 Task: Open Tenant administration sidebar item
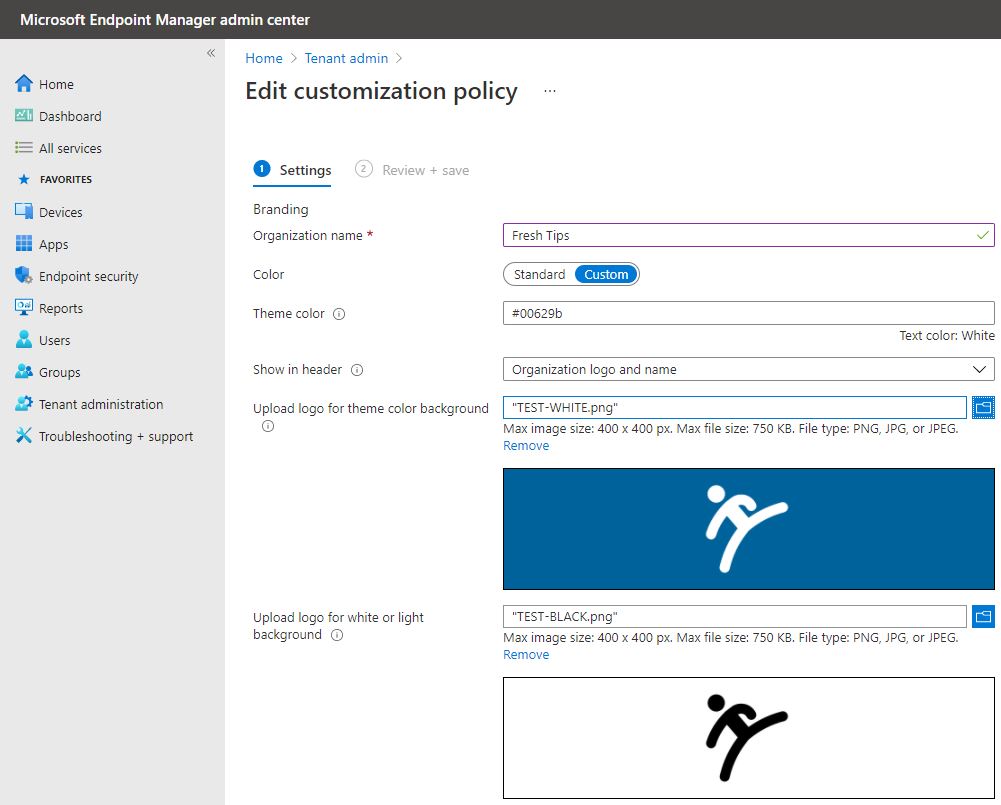pyautogui.click(x=101, y=404)
